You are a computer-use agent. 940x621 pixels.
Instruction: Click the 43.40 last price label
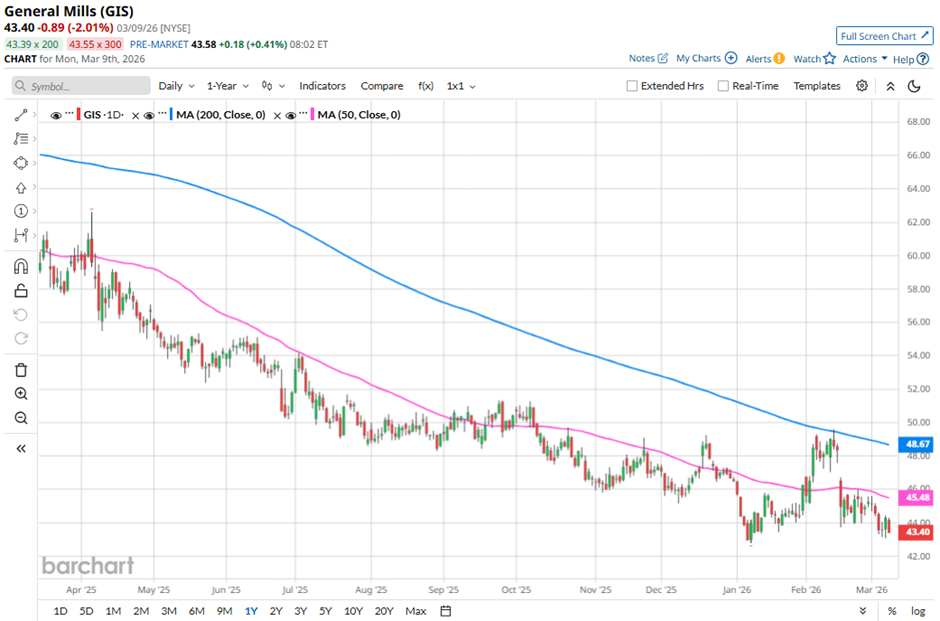pyautogui.click(x=917, y=532)
